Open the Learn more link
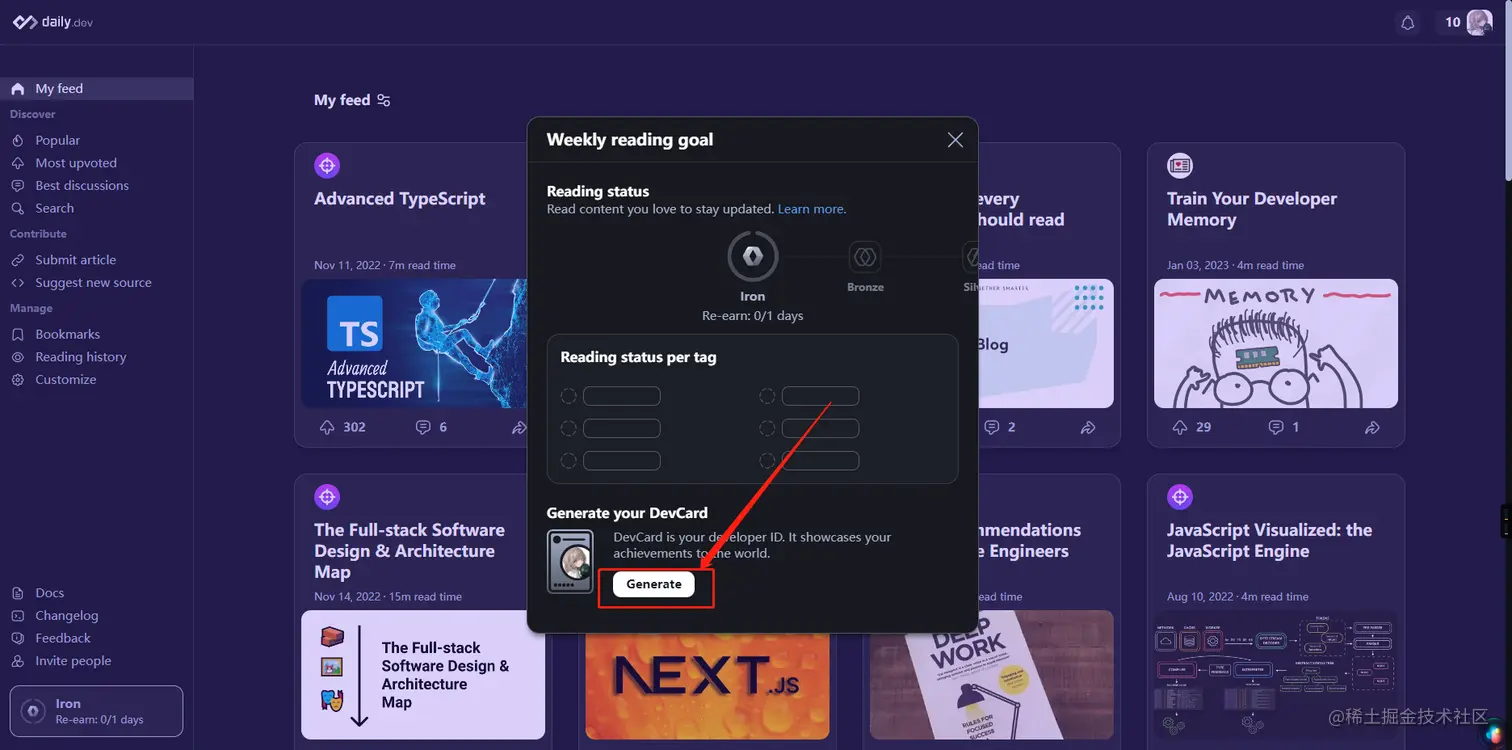Image resolution: width=1512 pixels, height=750 pixels. (812, 209)
